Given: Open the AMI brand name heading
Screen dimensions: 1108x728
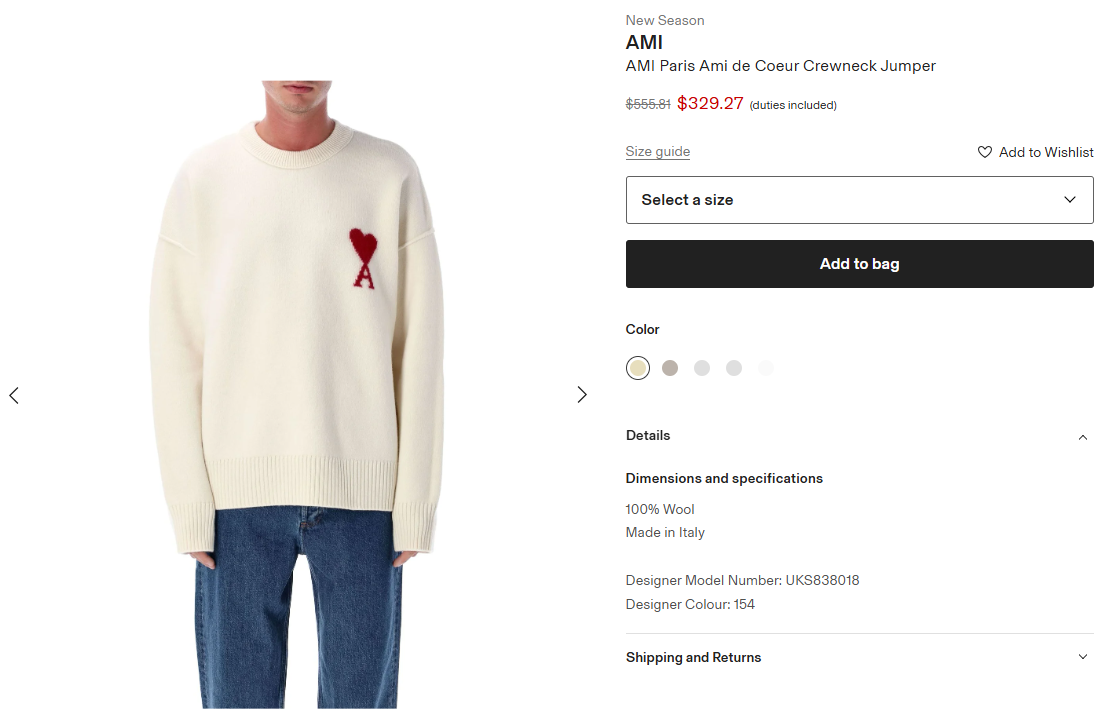Looking at the screenshot, I should (644, 43).
